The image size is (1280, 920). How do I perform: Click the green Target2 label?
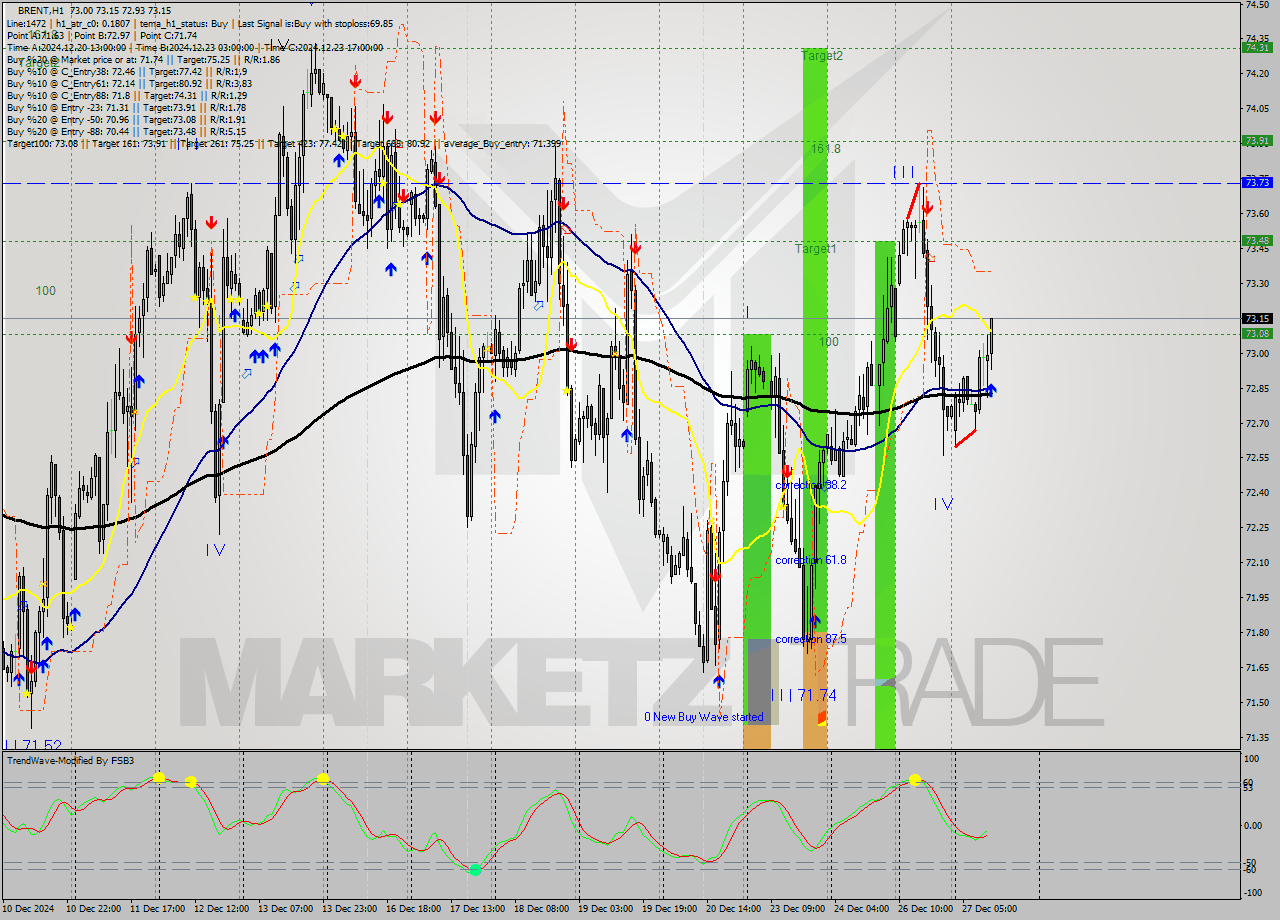822,56
